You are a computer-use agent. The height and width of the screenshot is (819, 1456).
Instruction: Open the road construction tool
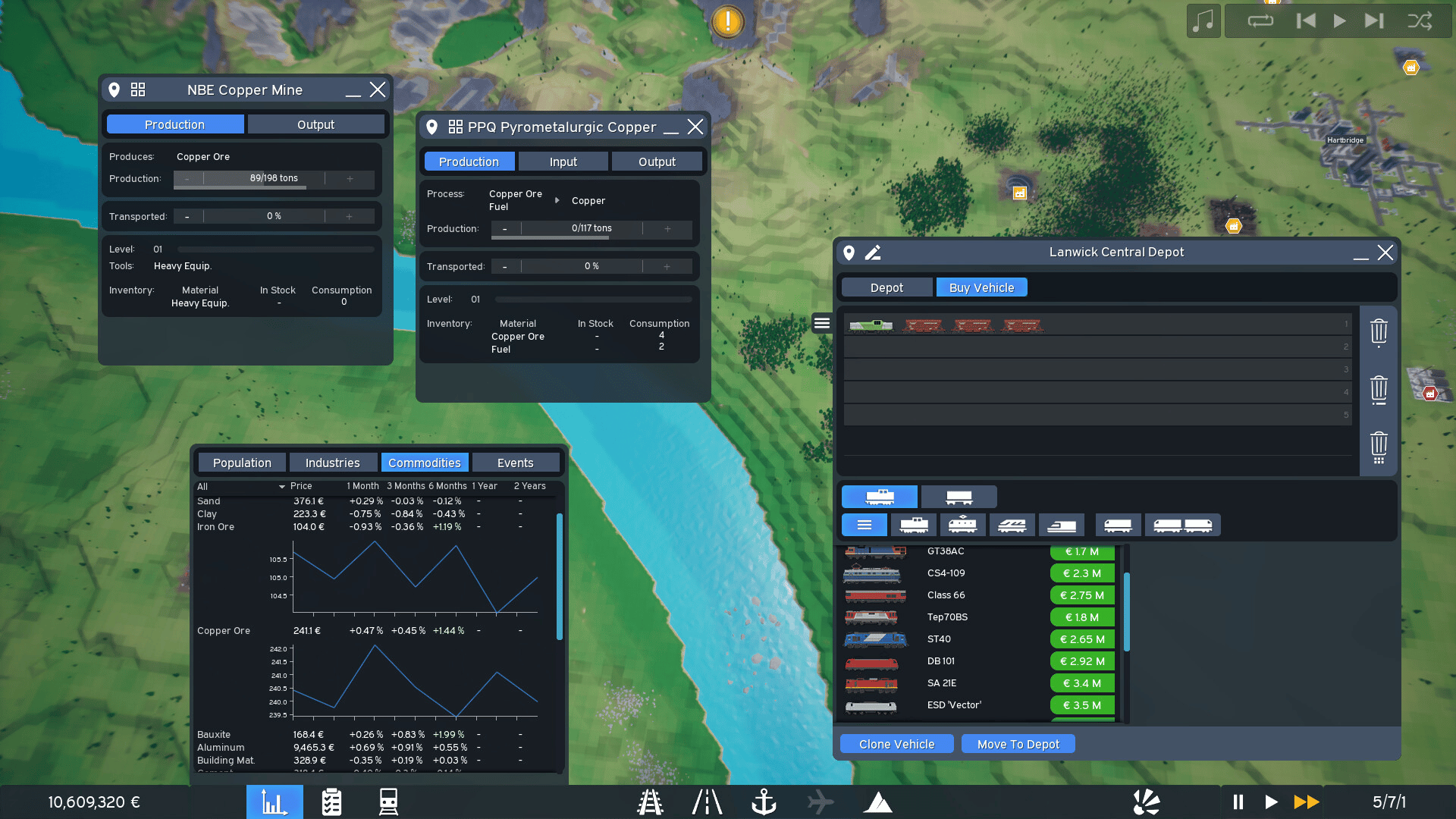point(707,802)
